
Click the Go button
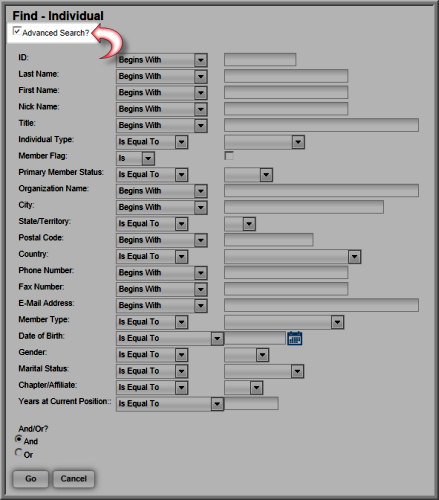(x=31, y=479)
